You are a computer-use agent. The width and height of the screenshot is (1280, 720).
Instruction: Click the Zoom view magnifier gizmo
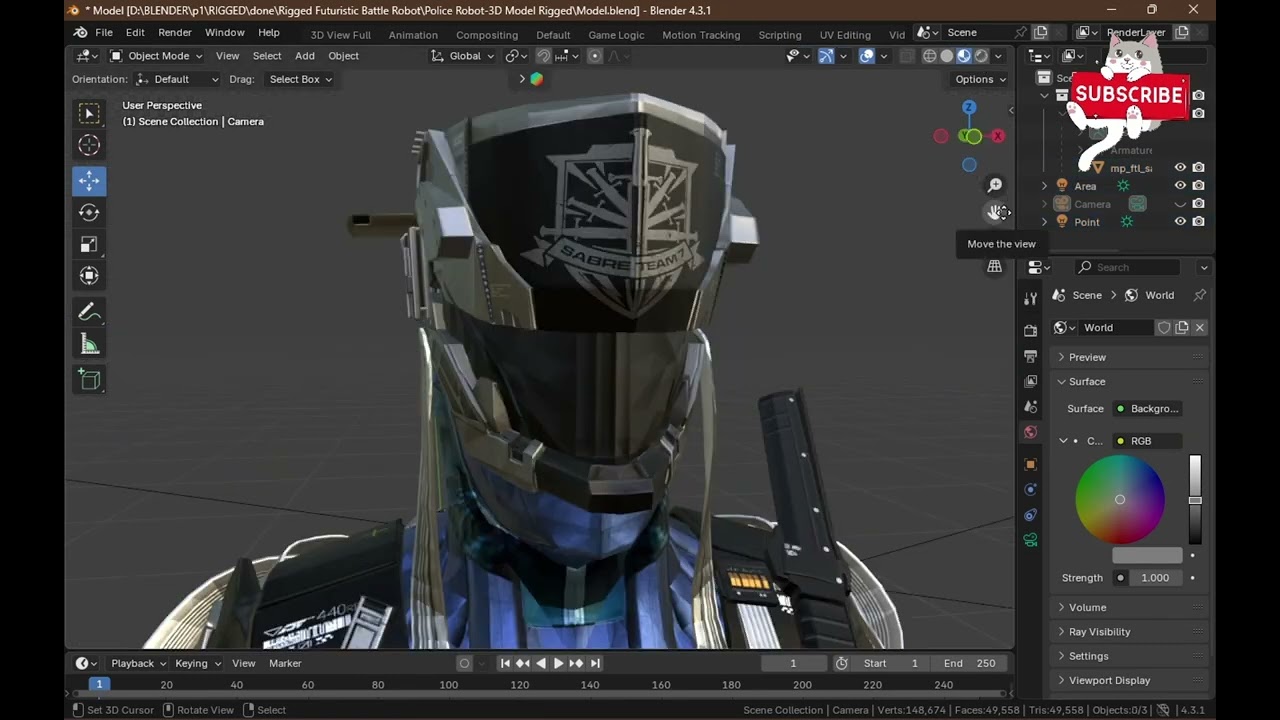[x=995, y=185]
